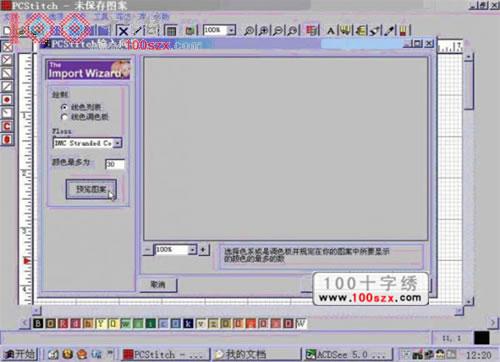Click the X stitch mode icon in top toolbar

click(123, 31)
